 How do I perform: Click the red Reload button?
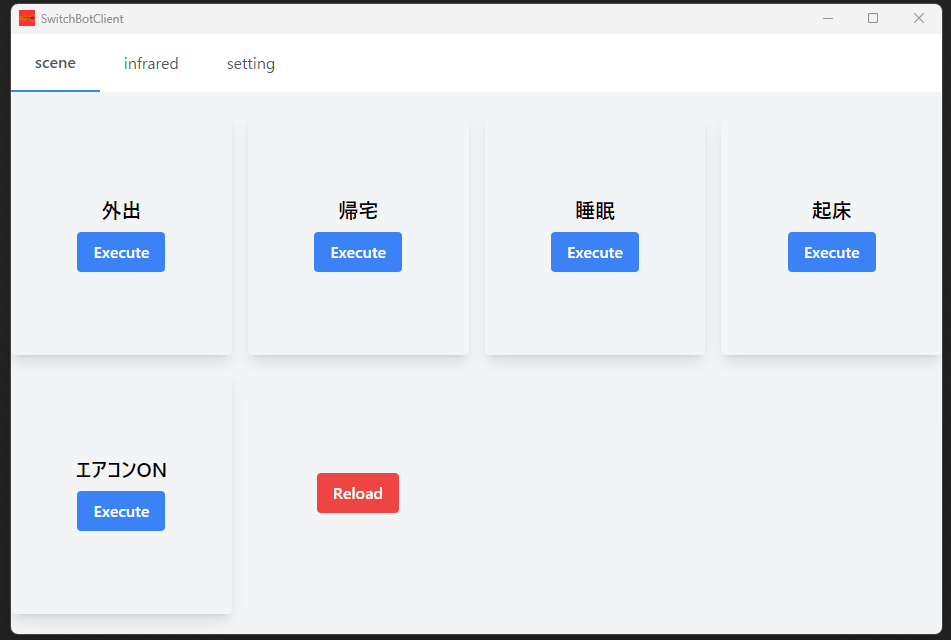coord(357,493)
